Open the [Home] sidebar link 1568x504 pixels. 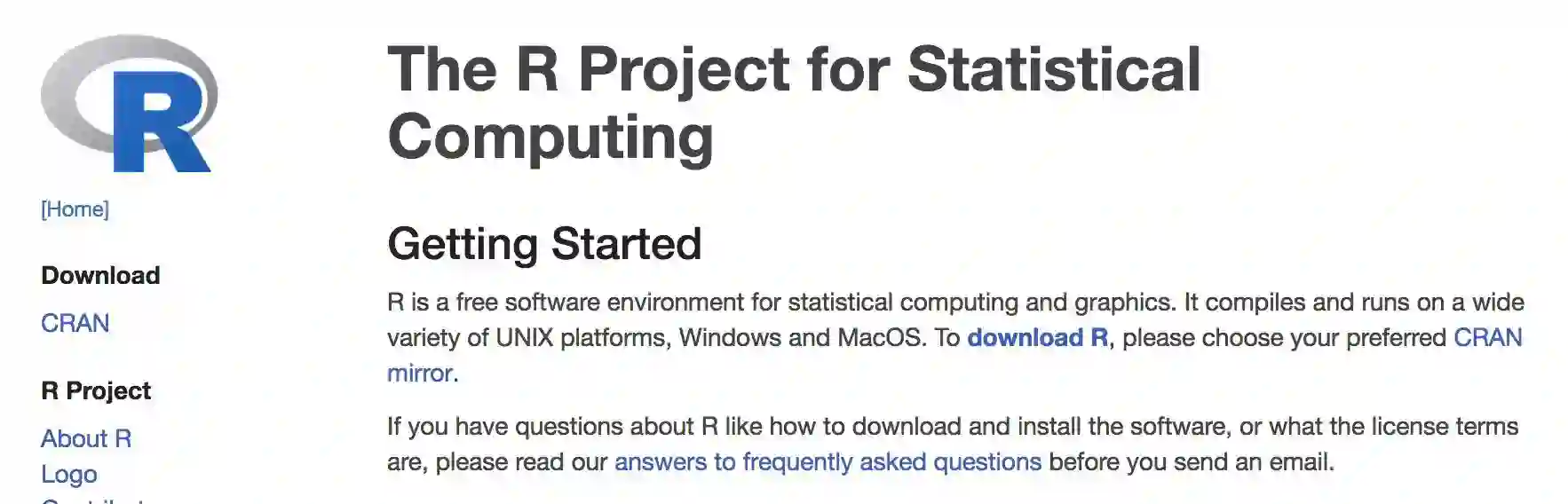75,209
